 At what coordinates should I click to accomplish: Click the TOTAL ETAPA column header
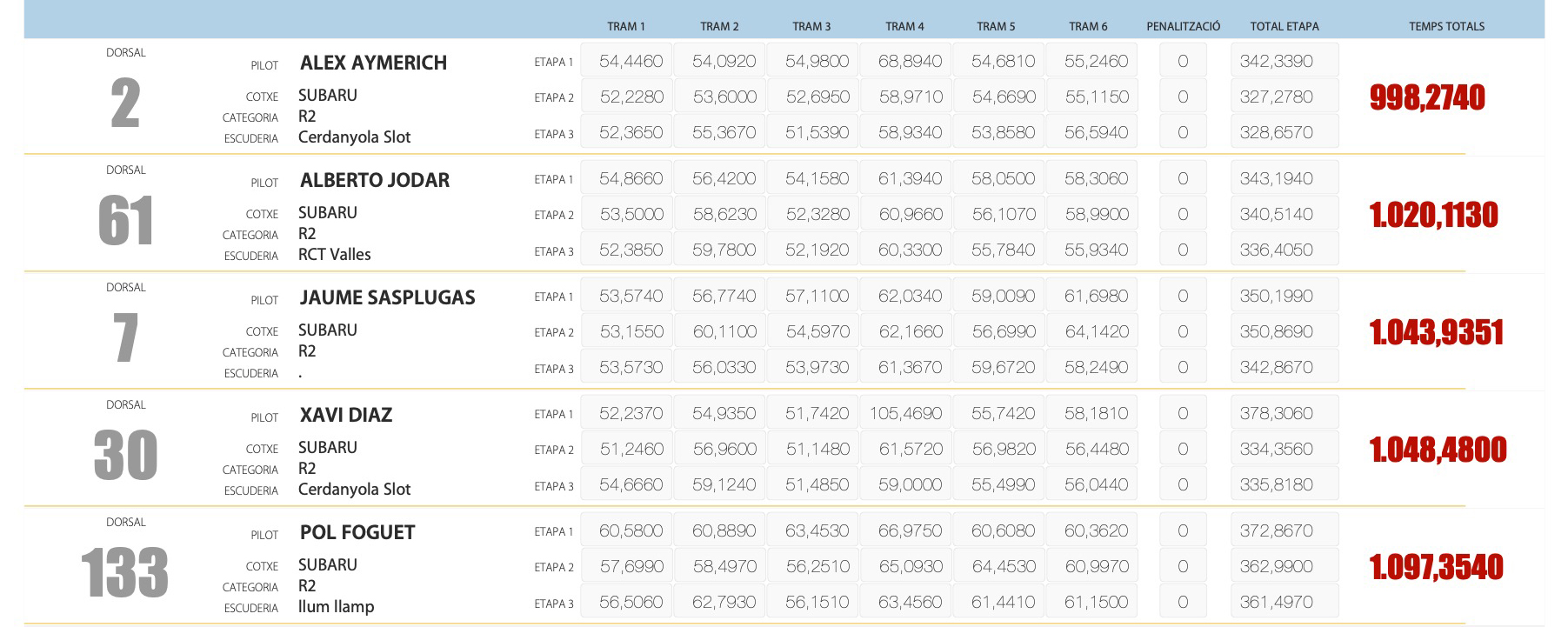1284,26
